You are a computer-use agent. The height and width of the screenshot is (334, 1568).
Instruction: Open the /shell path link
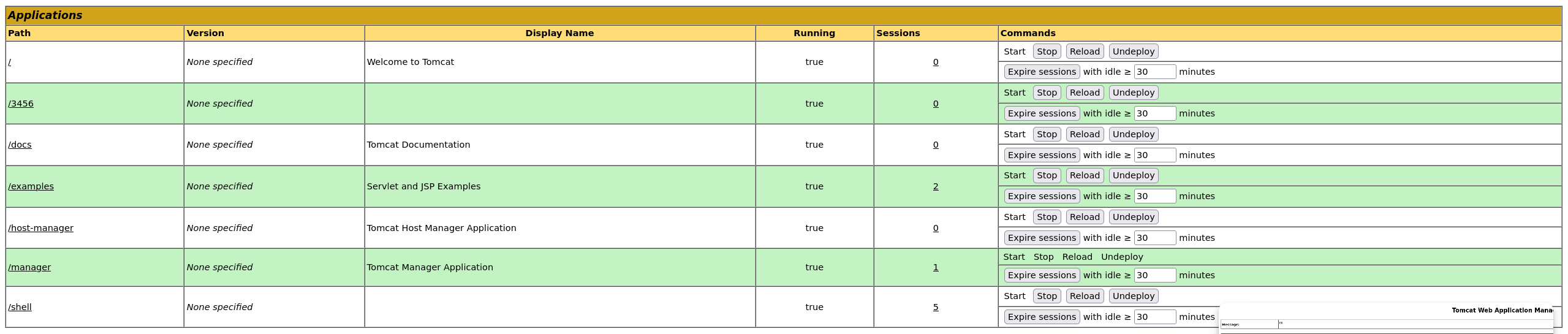click(20, 307)
